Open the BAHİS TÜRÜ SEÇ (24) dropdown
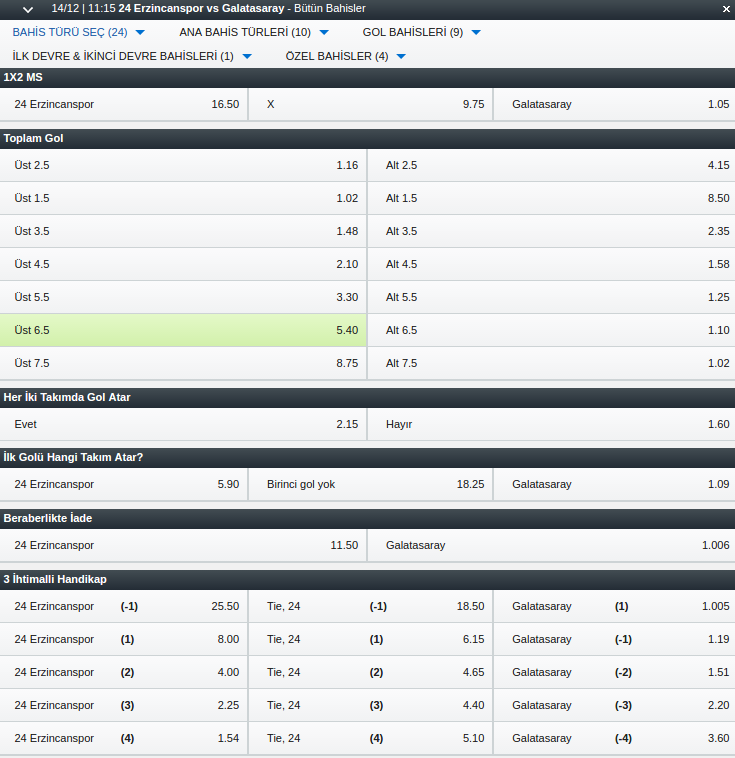The height and width of the screenshot is (758, 735). click(78, 32)
